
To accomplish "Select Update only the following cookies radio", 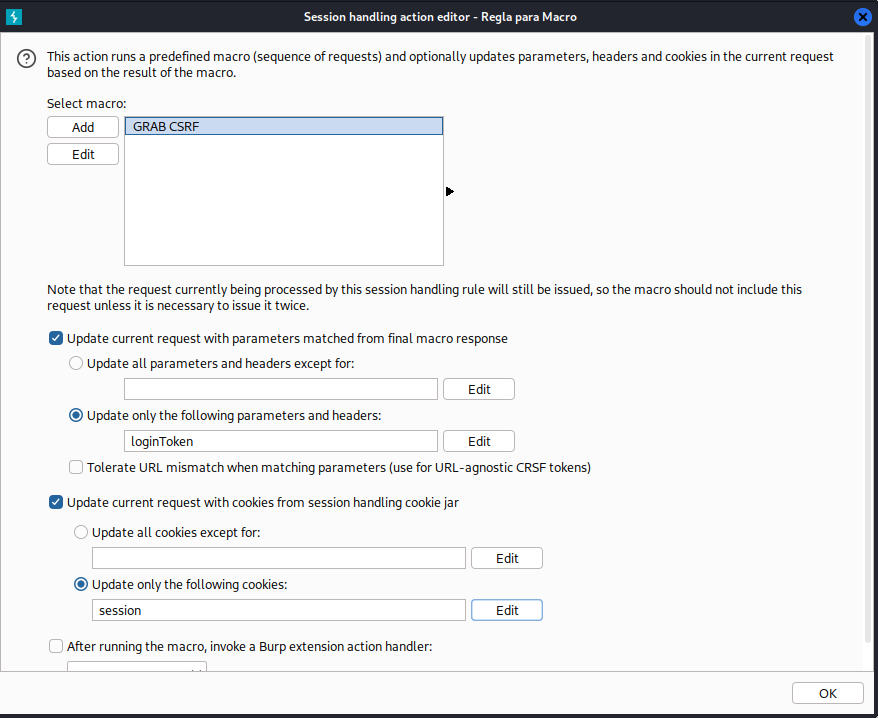I will pyautogui.click(x=81, y=584).
